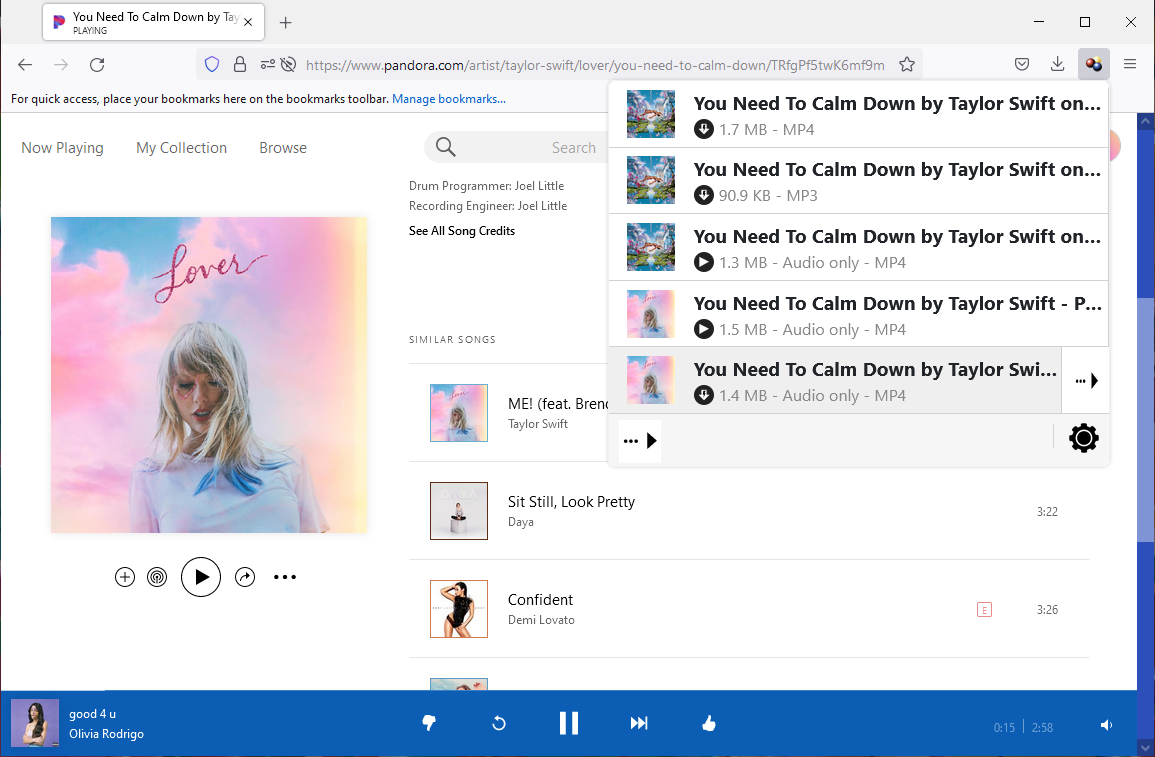Click the thumbs up icon in player bar

pos(709,724)
